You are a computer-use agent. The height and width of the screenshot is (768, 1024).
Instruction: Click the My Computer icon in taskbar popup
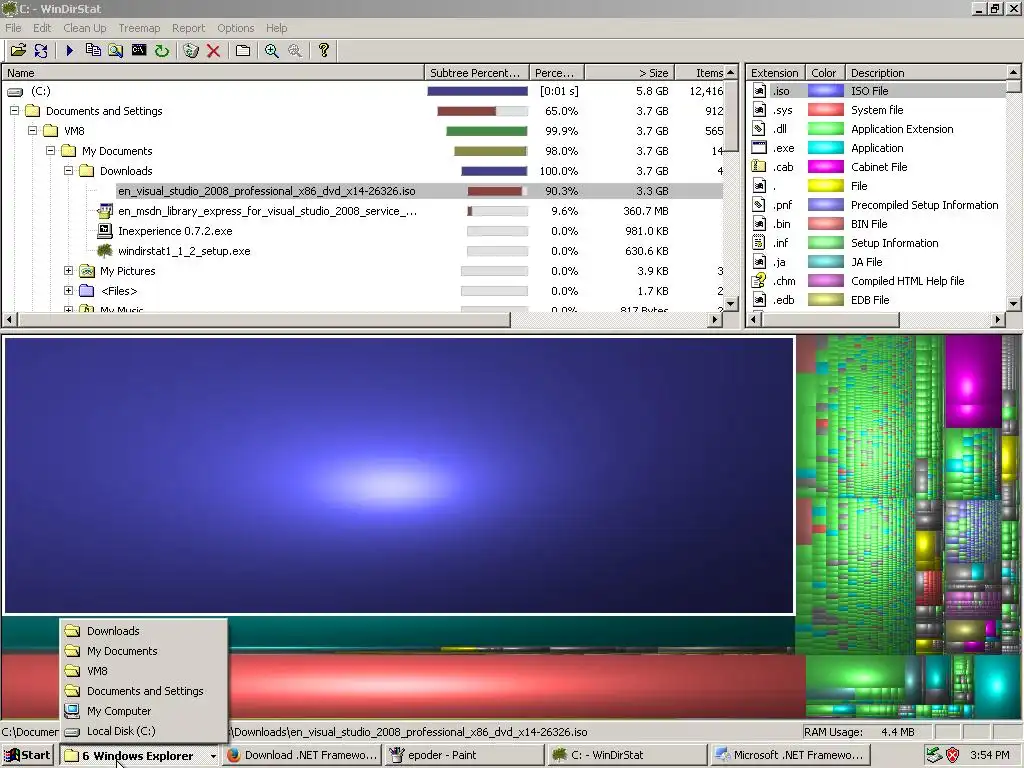click(72, 711)
